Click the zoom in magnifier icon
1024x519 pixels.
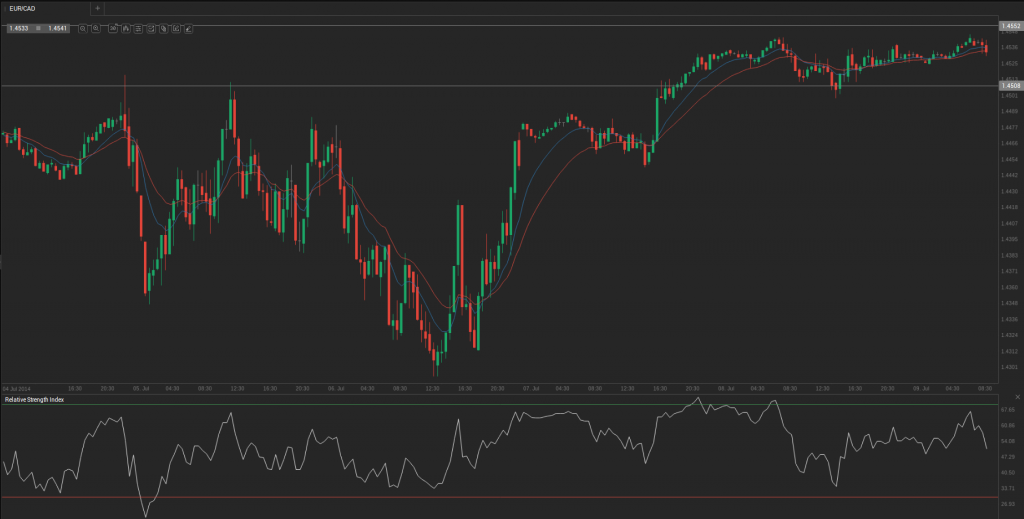pyautogui.click(x=96, y=28)
